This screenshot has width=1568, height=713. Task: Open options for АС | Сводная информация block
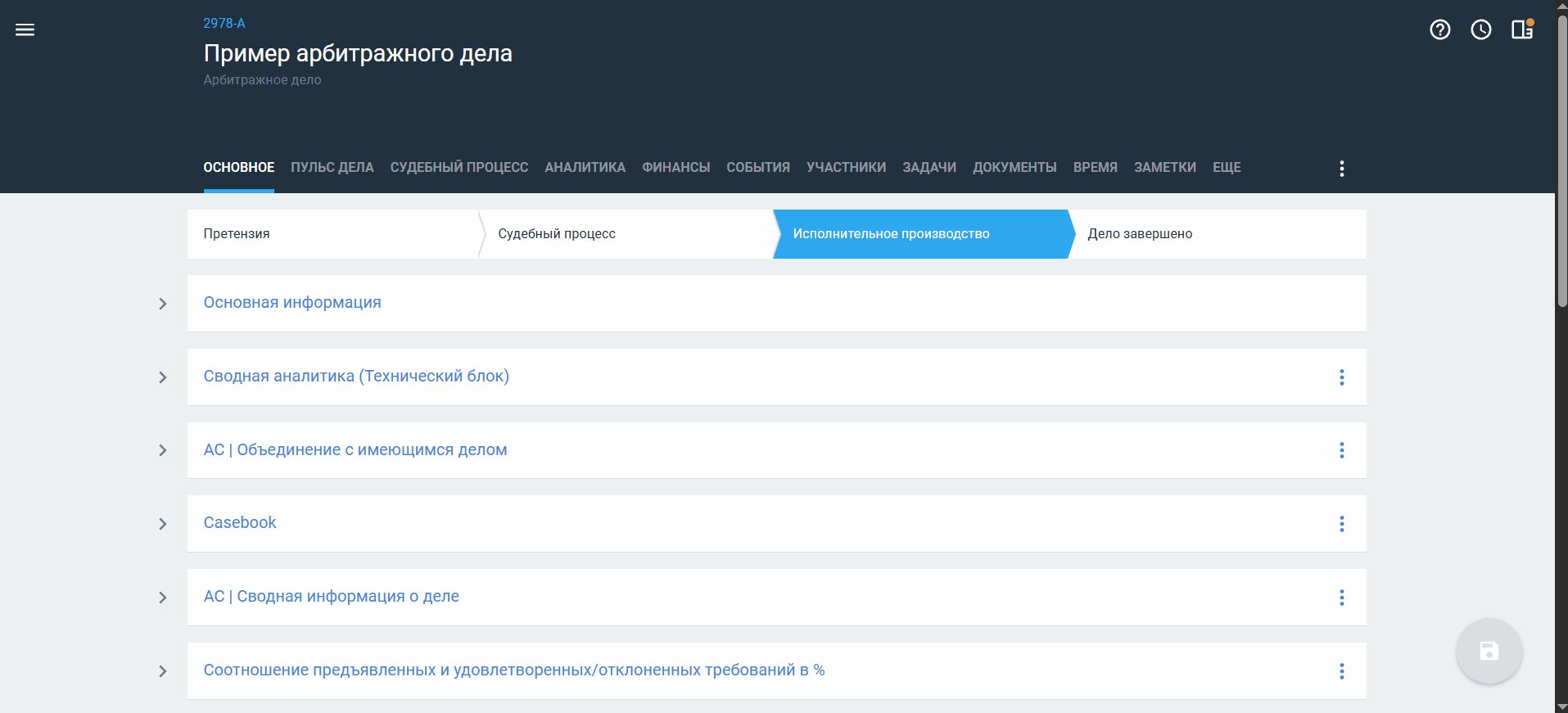coord(1341,598)
